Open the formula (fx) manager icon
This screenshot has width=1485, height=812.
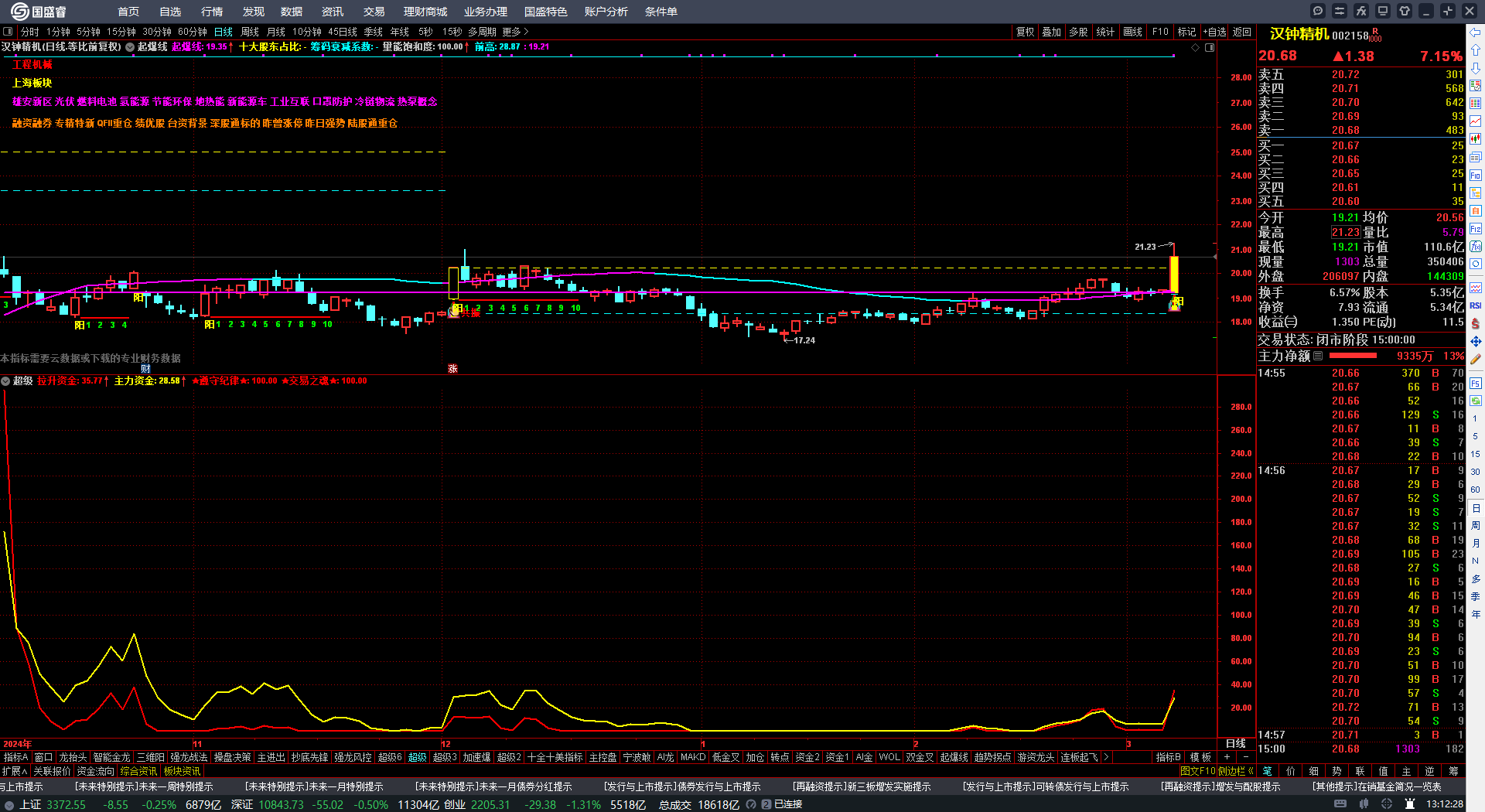coord(1361,11)
